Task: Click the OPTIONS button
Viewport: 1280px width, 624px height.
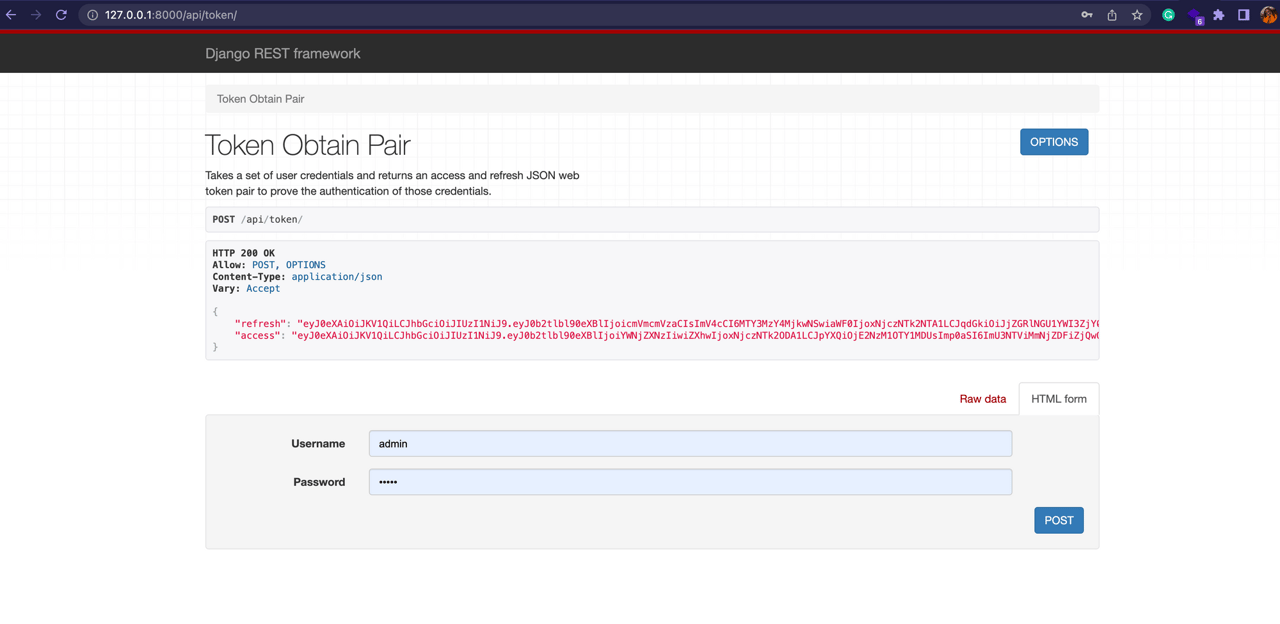Action: (x=1054, y=142)
